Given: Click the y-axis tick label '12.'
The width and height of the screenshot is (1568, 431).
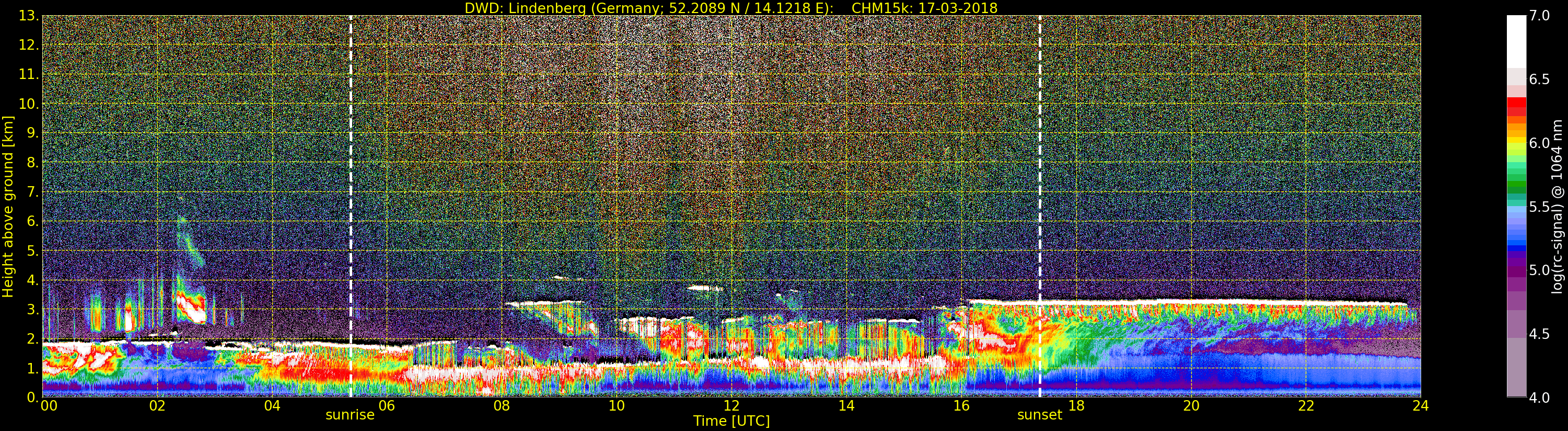Looking at the screenshot, I should (x=29, y=44).
